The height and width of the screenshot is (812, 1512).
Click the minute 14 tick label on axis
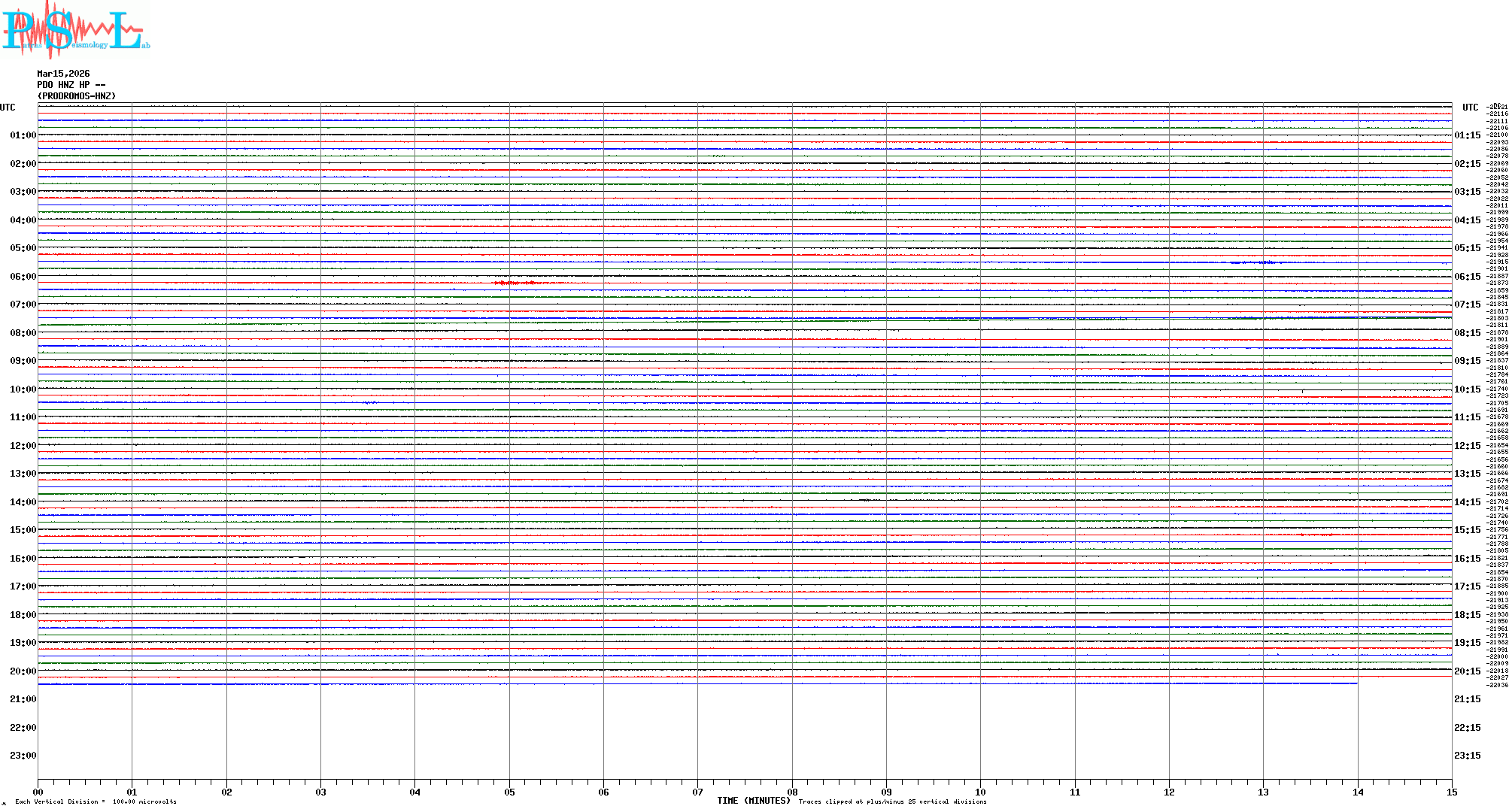[x=1358, y=792]
